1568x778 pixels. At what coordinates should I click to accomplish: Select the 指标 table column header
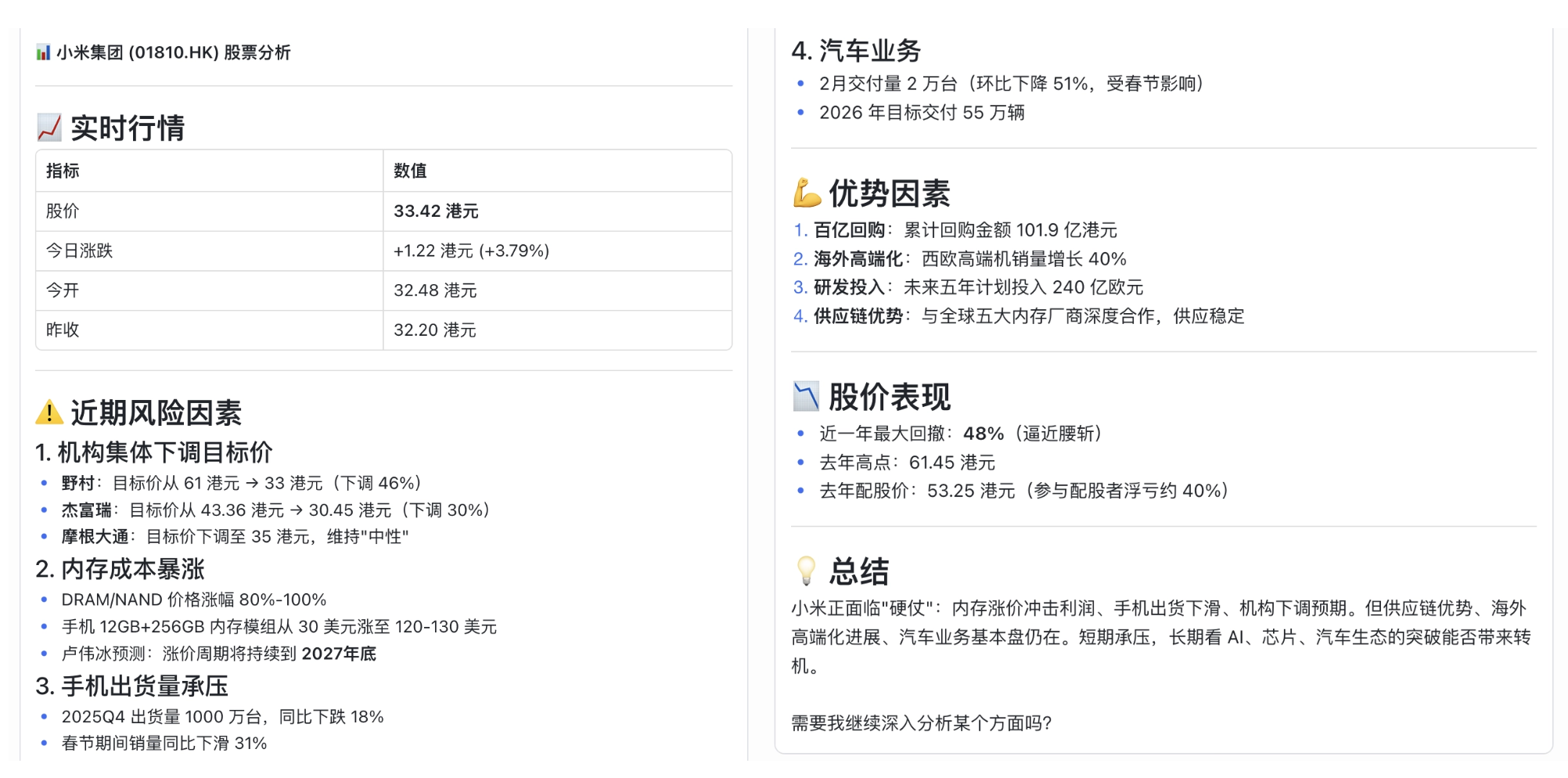tap(63, 171)
